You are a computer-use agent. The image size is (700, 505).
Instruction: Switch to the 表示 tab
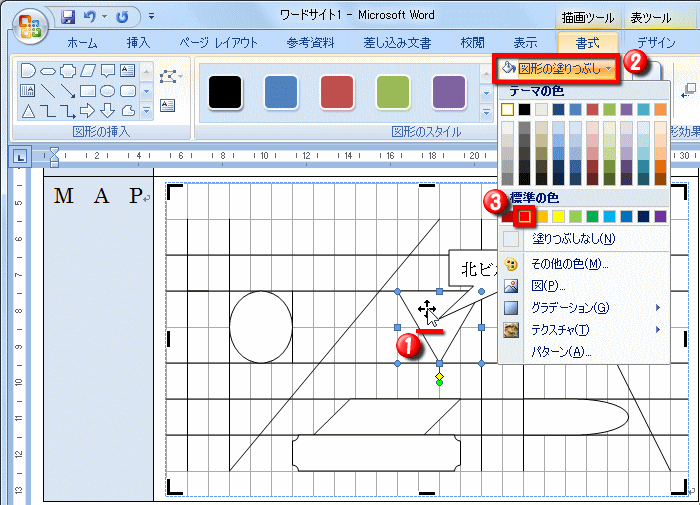(525, 43)
